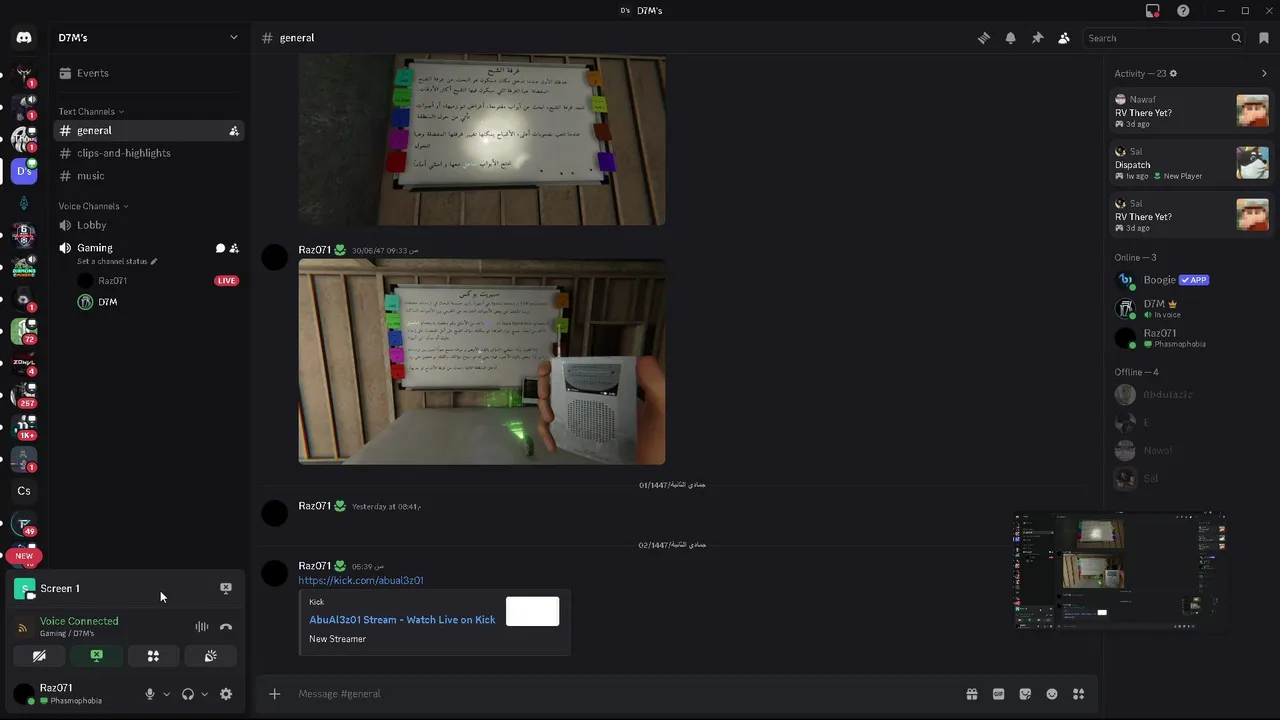Screen dimensions: 1280x720
Task: Collapse the Text Channels category
Action: pyautogui.click(x=91, y=111)
